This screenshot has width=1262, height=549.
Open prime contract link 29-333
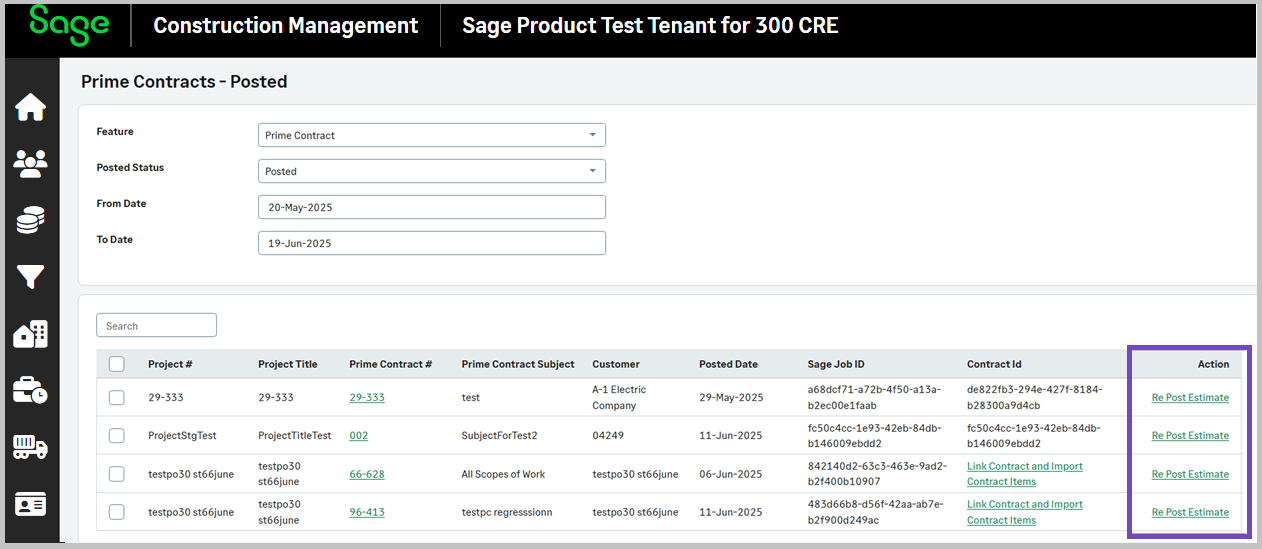click(x=367, y=397)
